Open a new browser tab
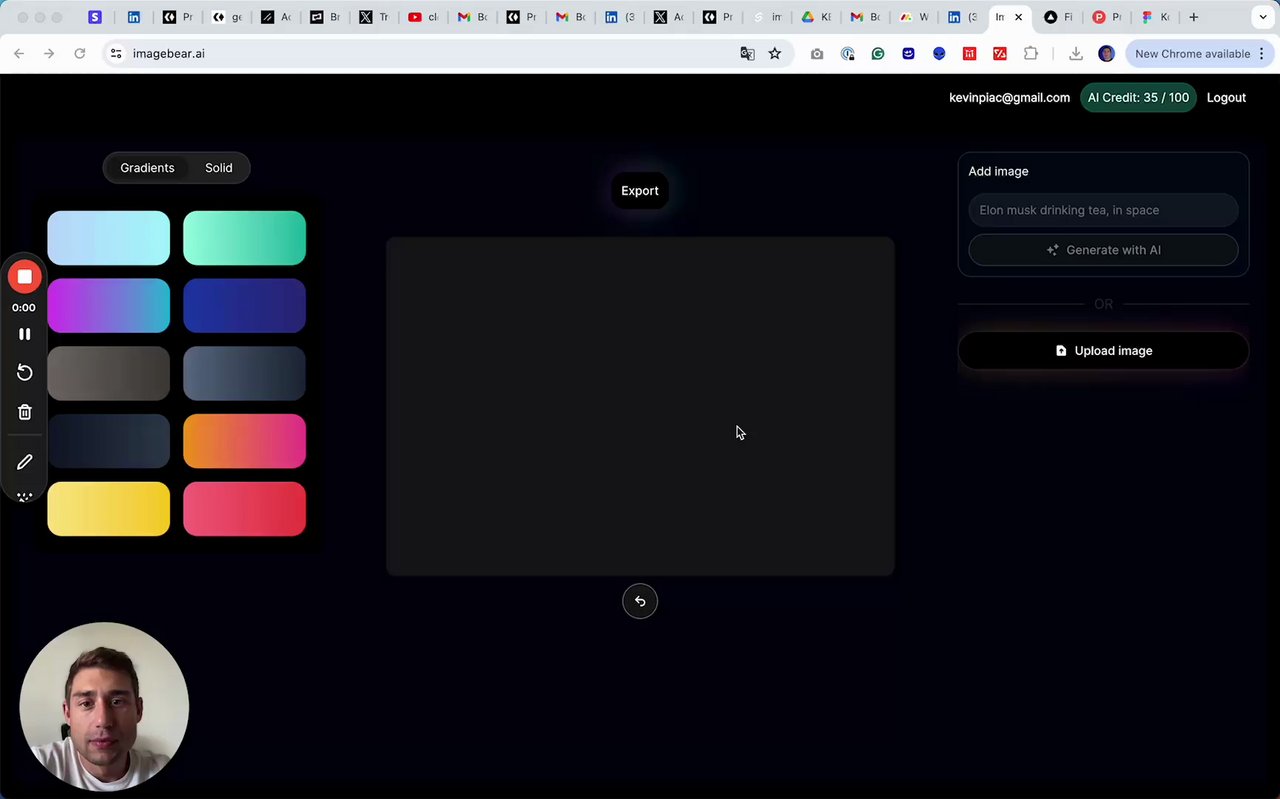Viewport: 1280px width, 799px height. 1193,17
